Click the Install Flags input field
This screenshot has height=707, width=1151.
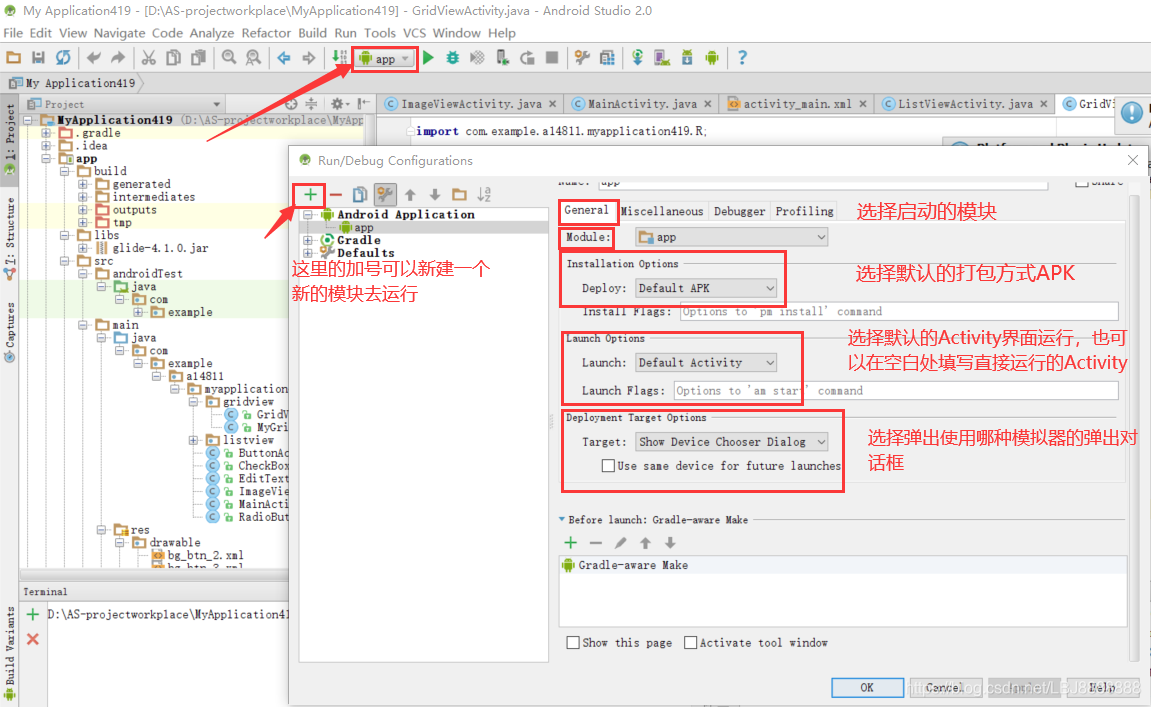coord(898,311)
